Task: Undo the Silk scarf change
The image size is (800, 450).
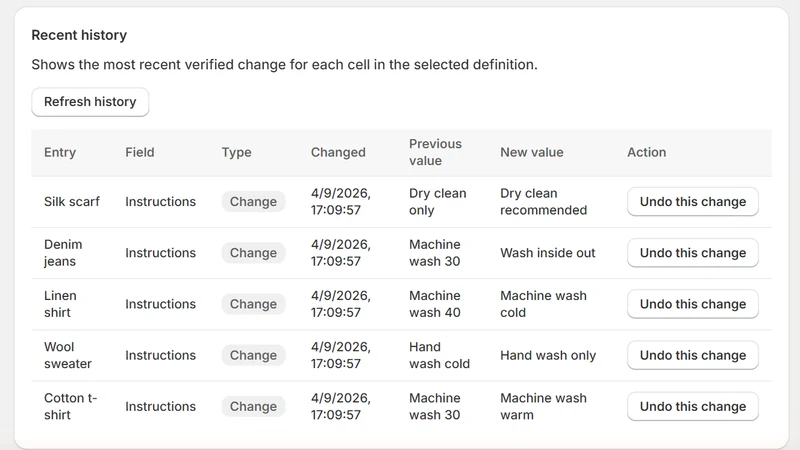Action: point(693,202)
